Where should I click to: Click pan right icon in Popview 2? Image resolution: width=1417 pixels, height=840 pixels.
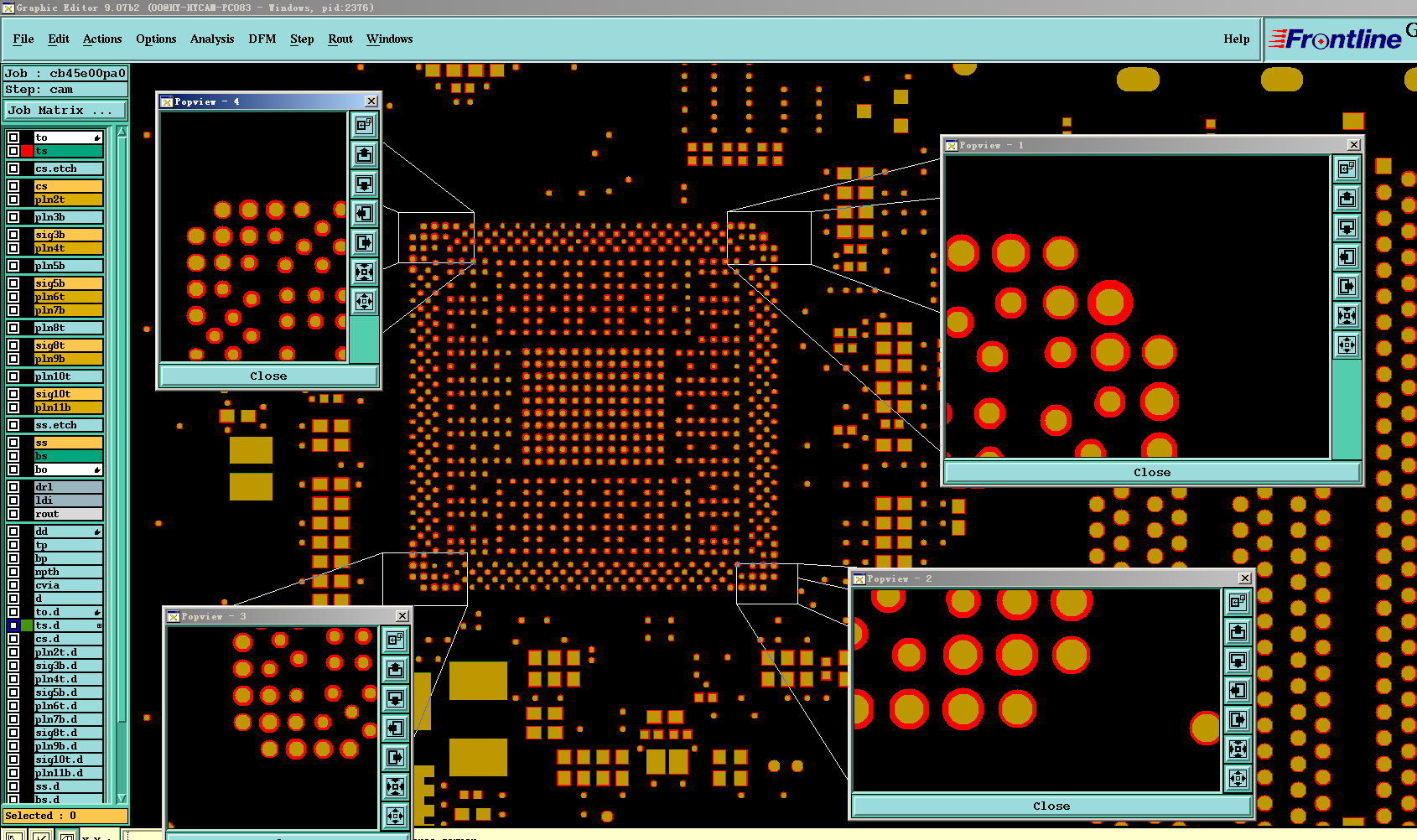pyautogui.click(x=1238, y=719)
